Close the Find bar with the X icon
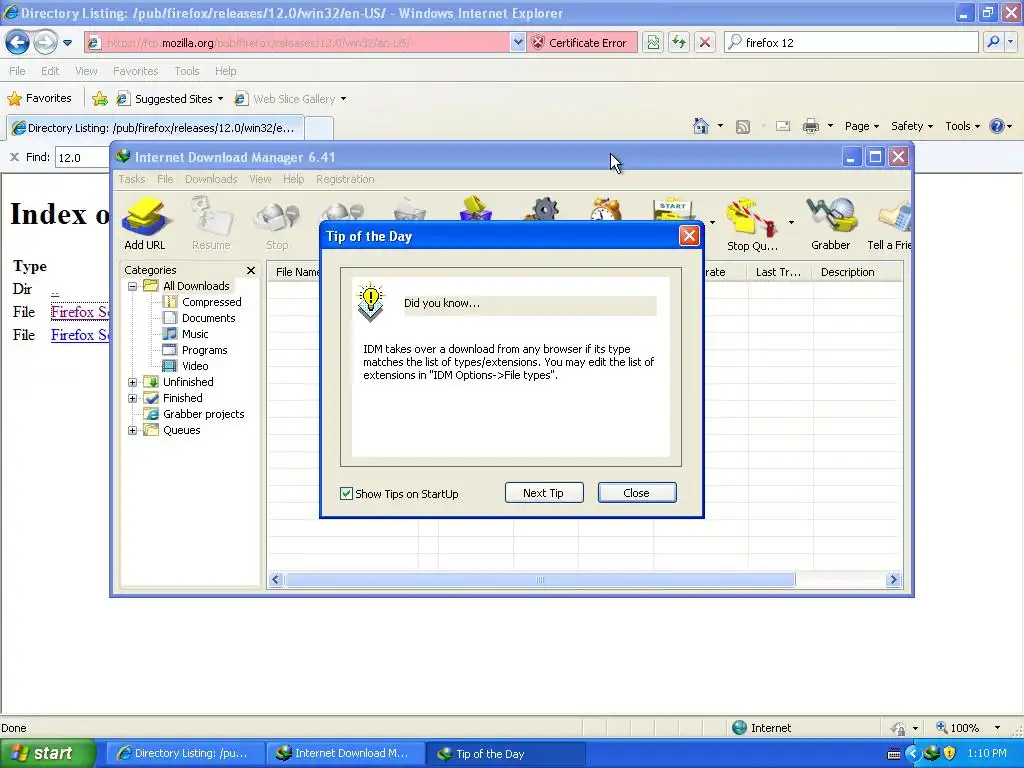 click(x=14, y=157)
